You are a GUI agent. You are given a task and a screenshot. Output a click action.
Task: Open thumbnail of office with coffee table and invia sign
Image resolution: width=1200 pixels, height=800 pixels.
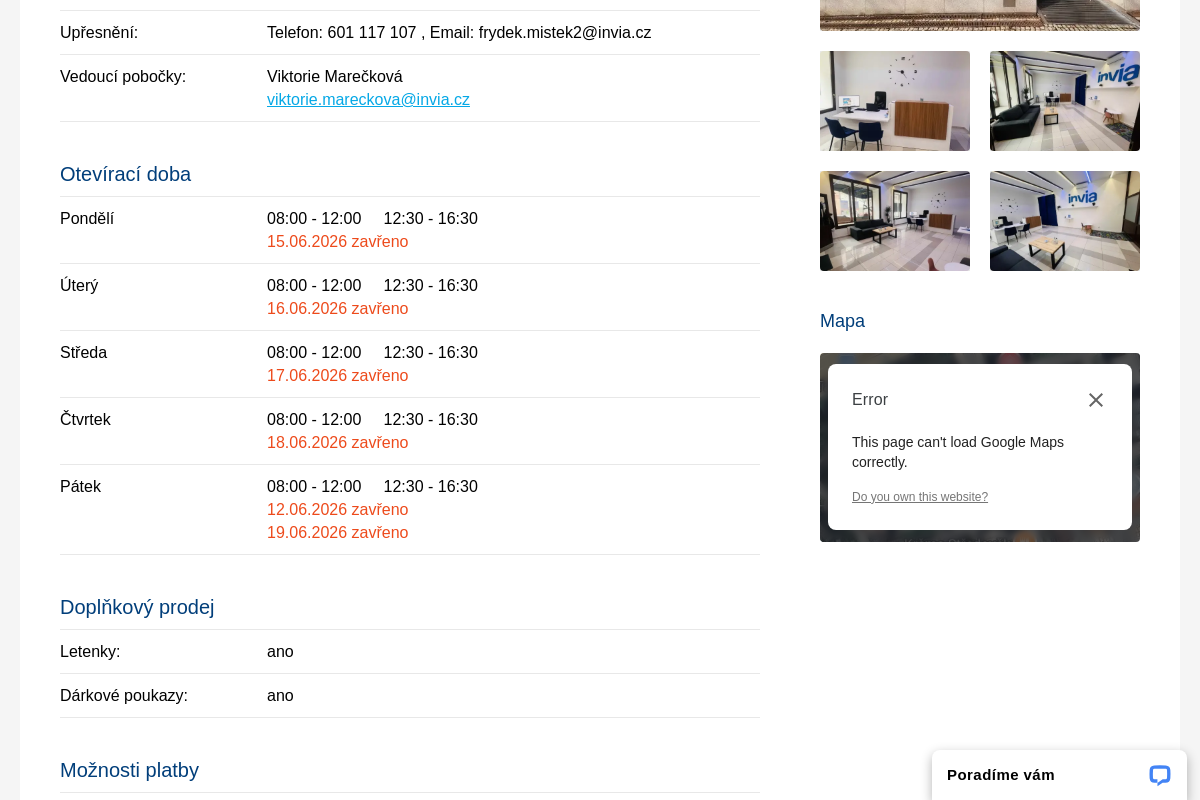[x=1065, y=221]
